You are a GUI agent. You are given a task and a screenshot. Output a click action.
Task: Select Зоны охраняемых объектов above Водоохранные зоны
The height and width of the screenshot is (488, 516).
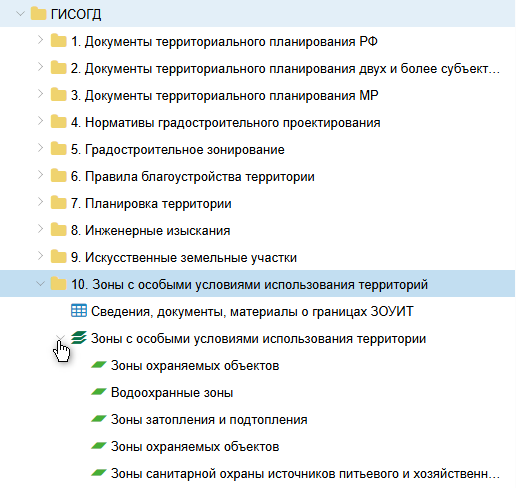pos(195,366)
